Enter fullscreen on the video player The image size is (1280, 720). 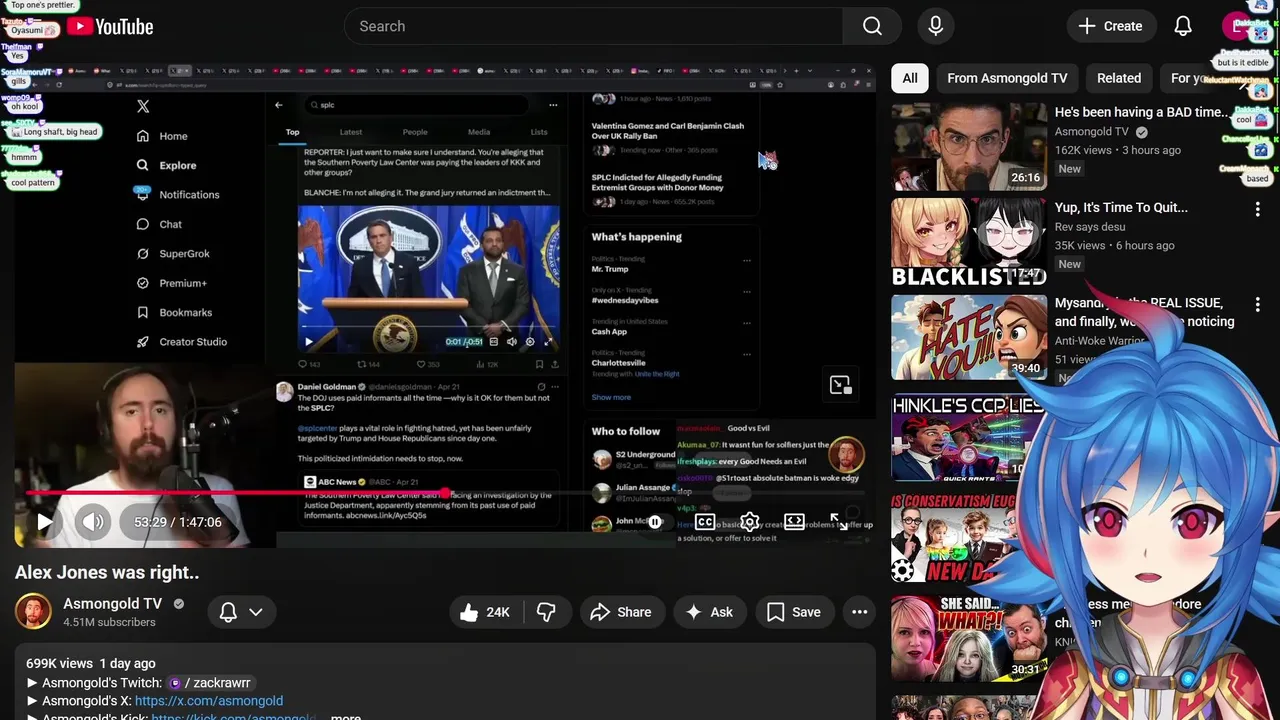(x=839, y=522)
